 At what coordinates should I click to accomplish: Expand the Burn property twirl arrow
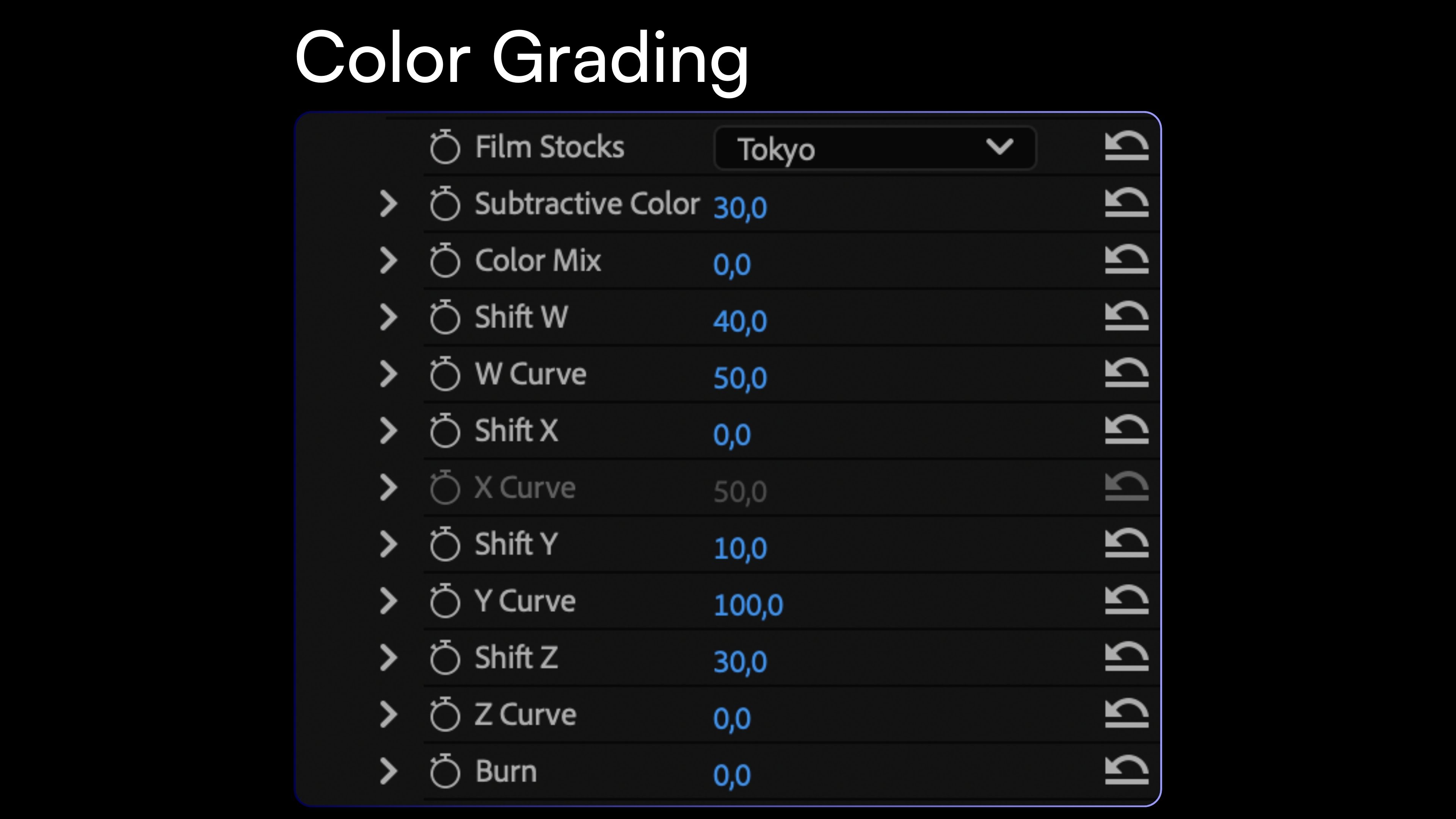[x=388, y=772]
